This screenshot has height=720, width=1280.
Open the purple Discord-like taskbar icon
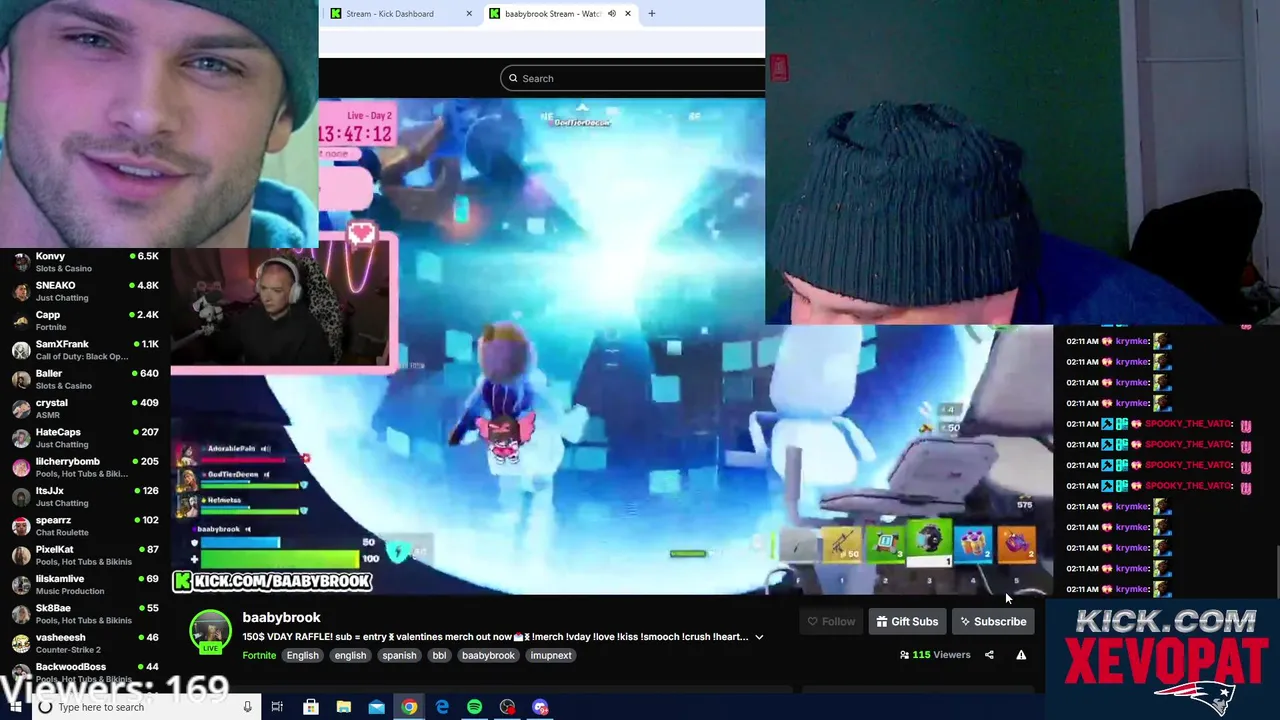click(x=541, y=707)
